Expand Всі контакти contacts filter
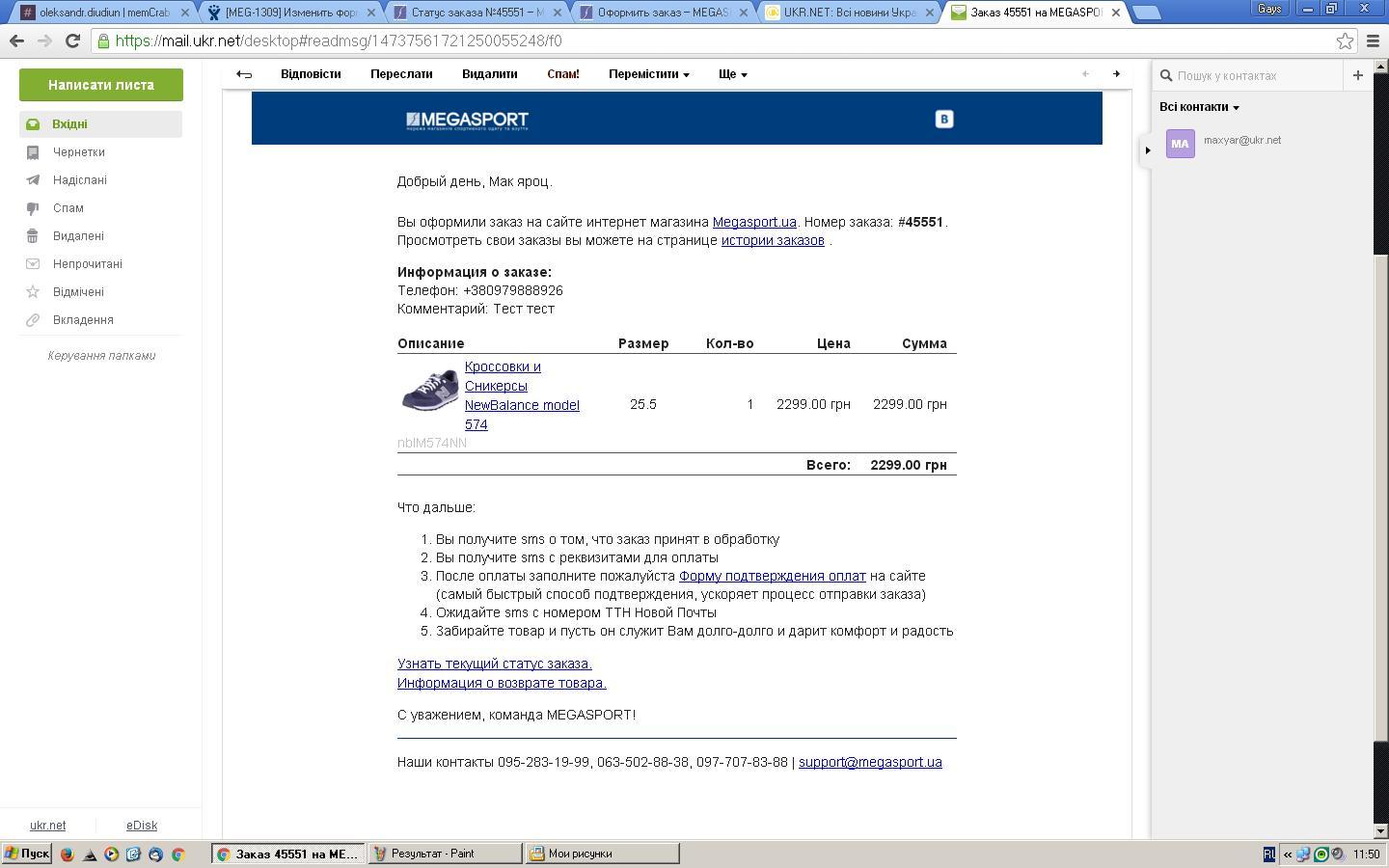Image resolution: width=1389 pixels, height=868 pixels. 1199,107
